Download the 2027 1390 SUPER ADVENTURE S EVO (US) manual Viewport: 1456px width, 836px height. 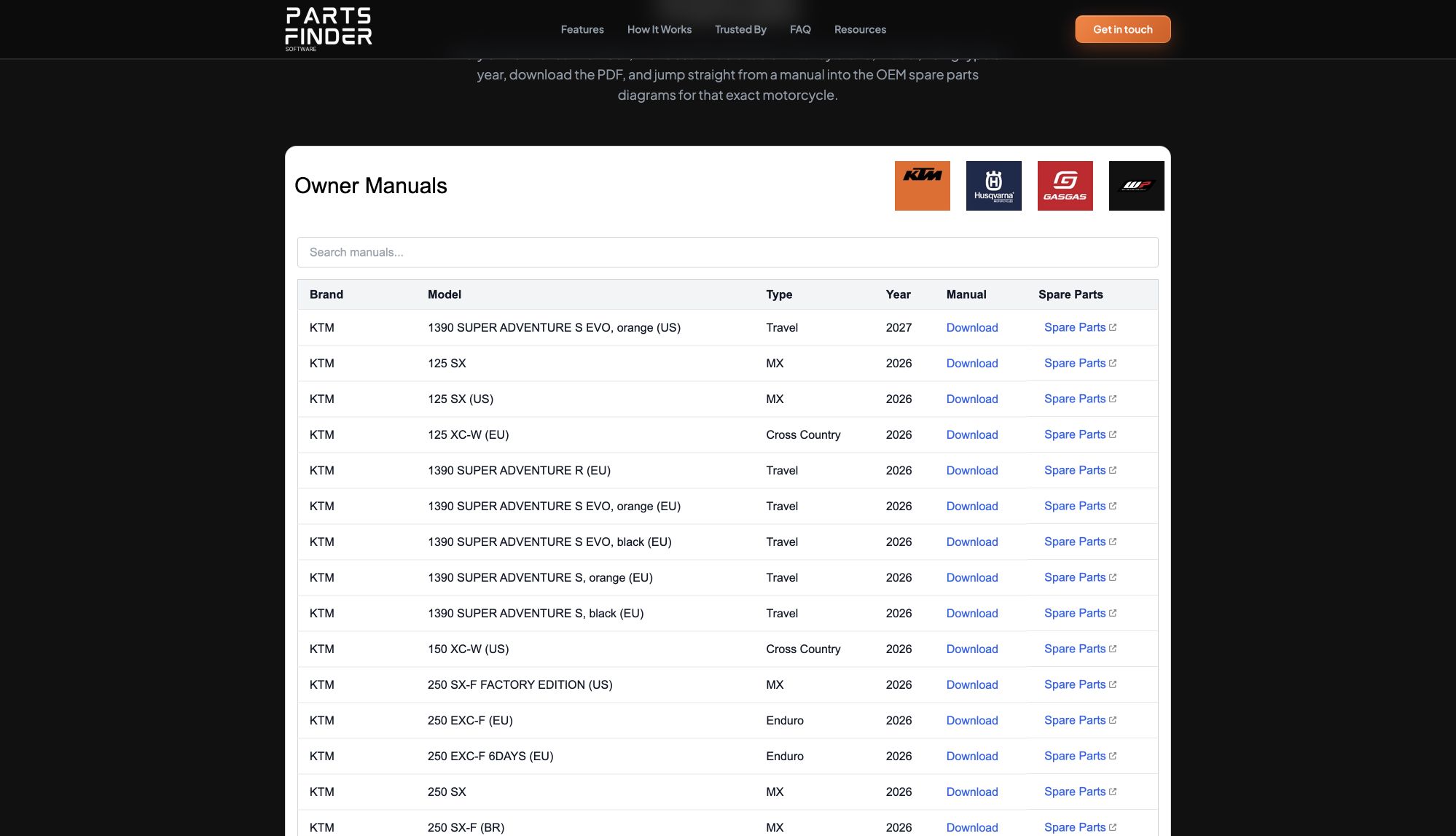(x=972, y=328)
